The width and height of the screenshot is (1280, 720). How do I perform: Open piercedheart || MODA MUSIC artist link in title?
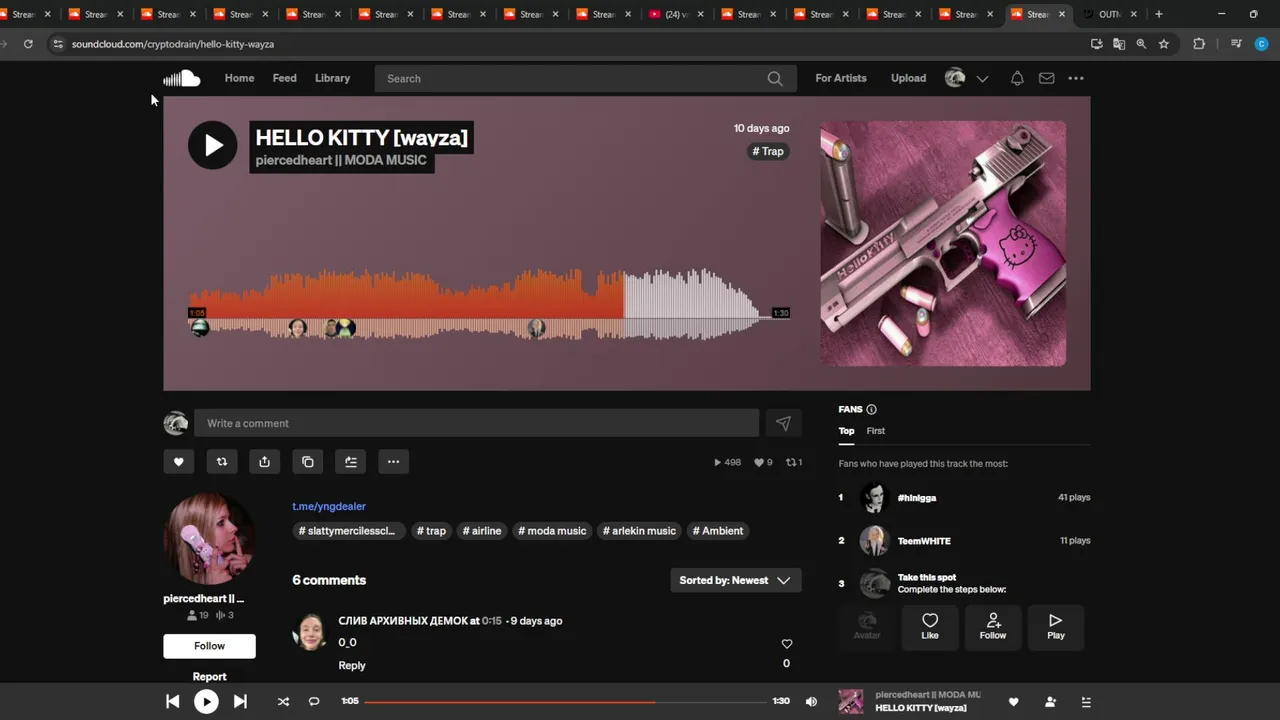tap(341, 160)
